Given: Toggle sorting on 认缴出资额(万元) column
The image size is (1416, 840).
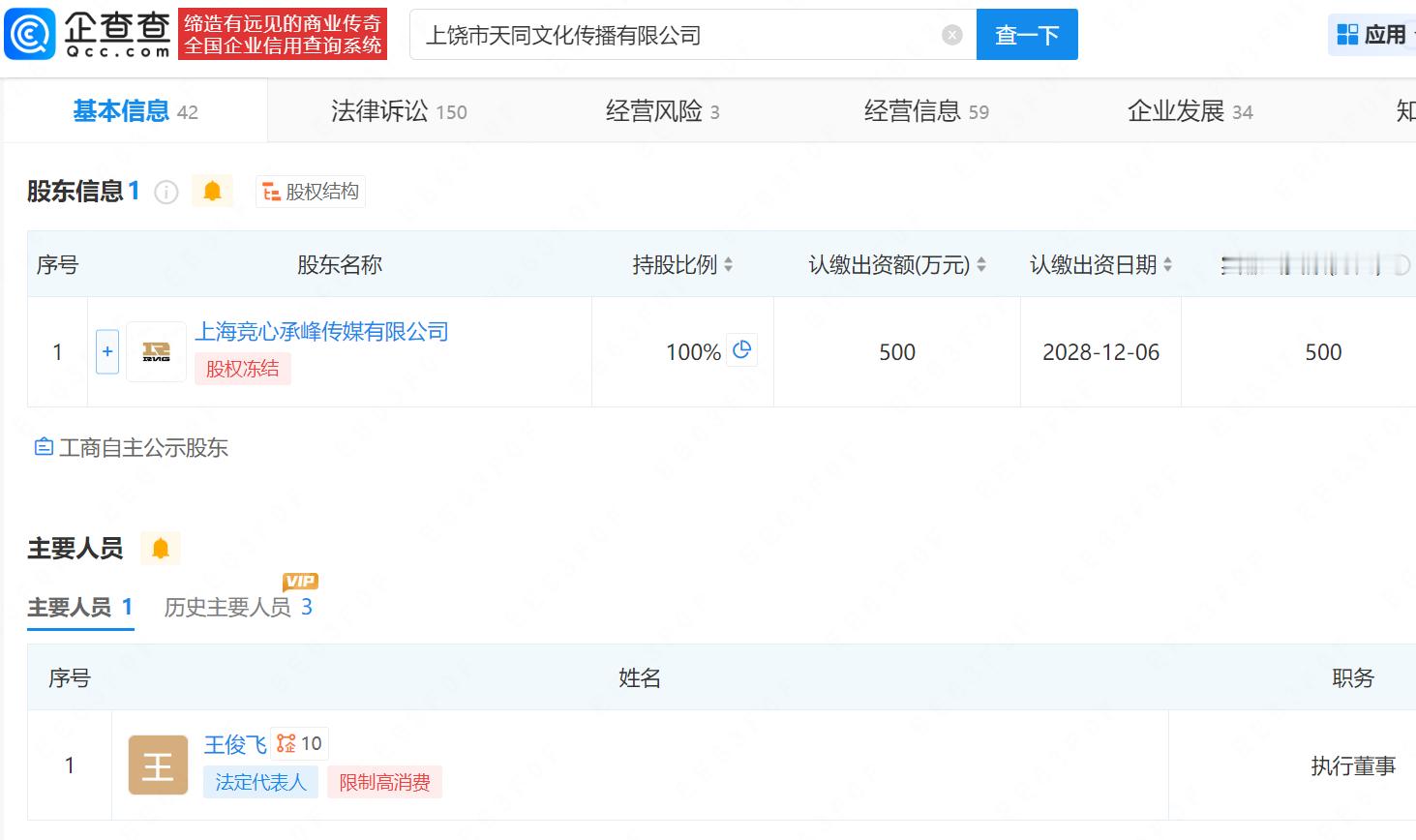Looking at the screenshot, I should (x=982, y=264).
